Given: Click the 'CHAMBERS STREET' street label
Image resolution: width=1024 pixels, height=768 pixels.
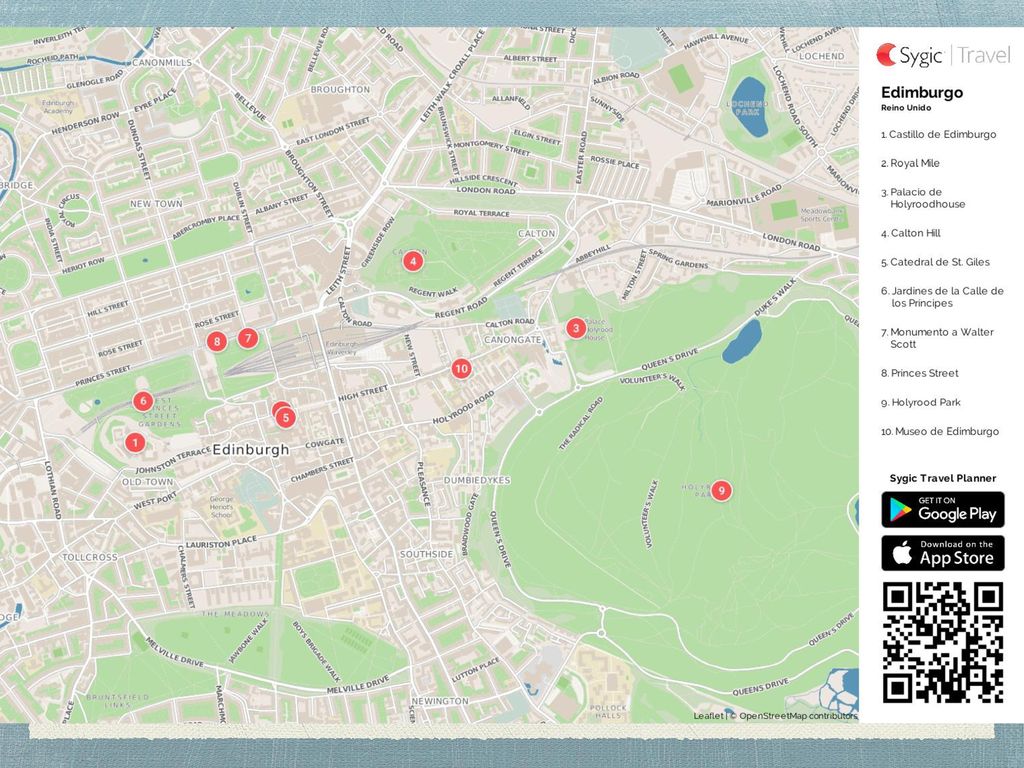Looking at the screenshot, I should click(x=322, y=470).
